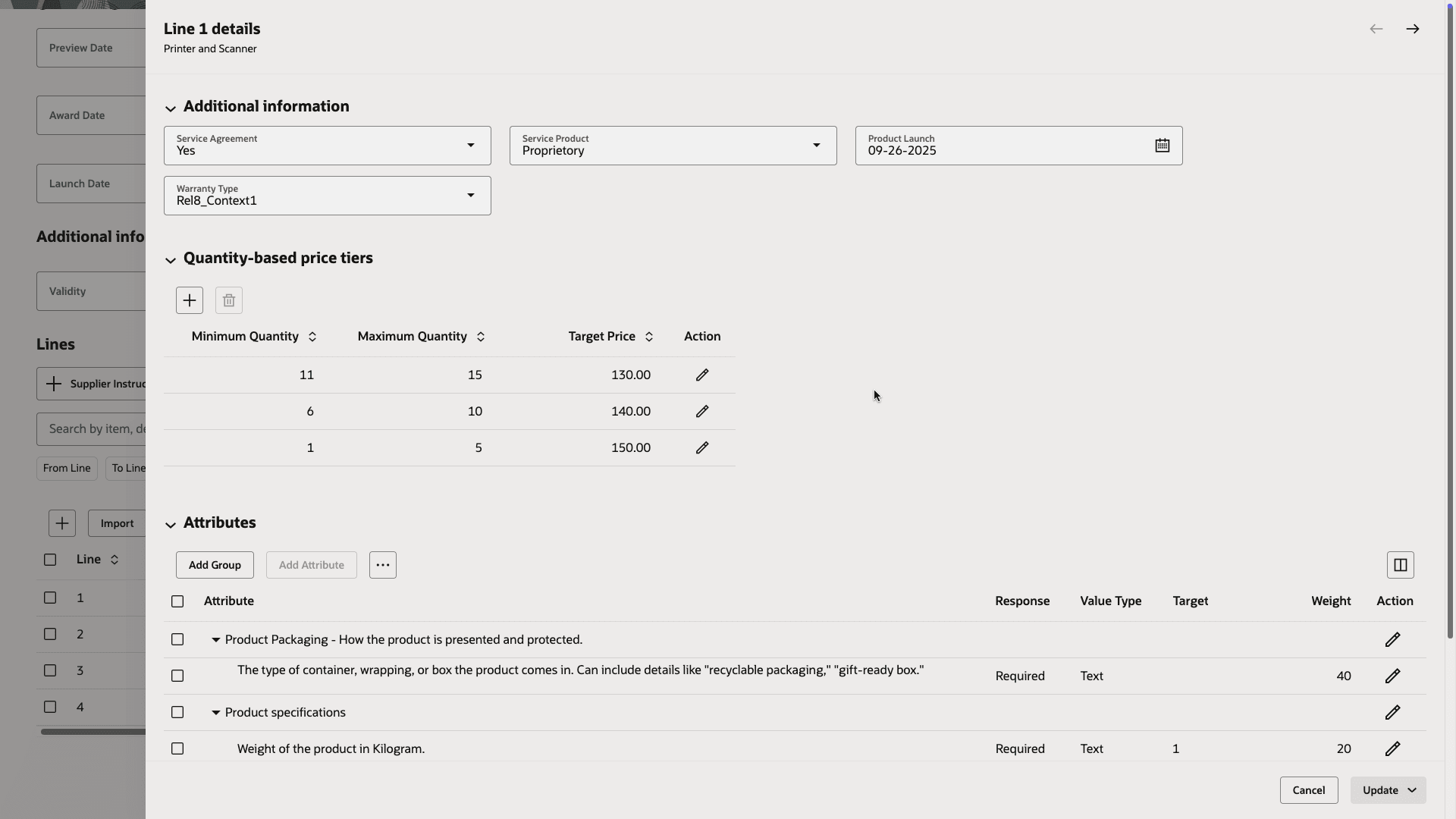Check the Product specifications group checkbox
The image size is (1456, 819).
177,713
